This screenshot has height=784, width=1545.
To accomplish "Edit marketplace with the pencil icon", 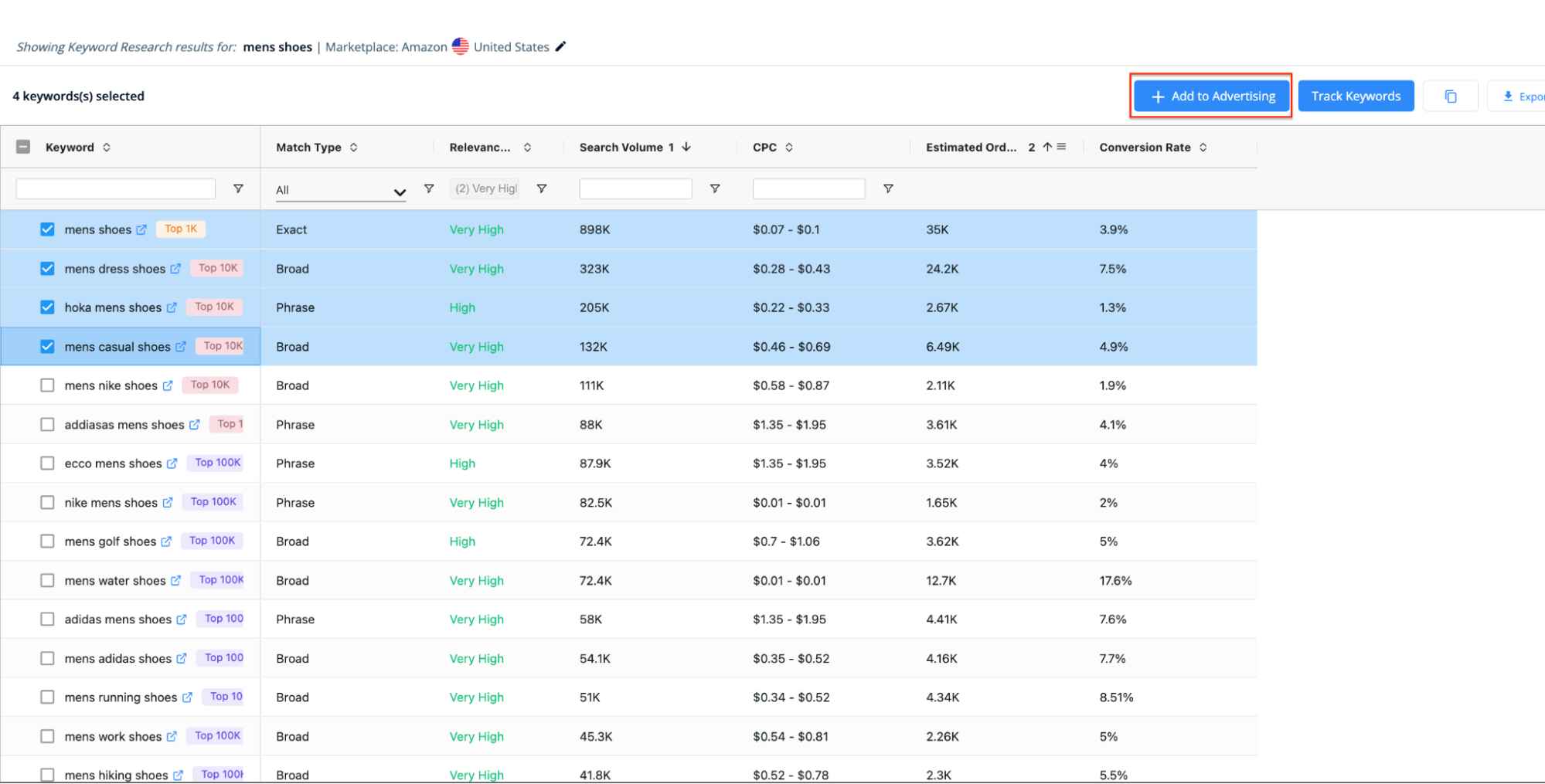I will coord(561,46).
